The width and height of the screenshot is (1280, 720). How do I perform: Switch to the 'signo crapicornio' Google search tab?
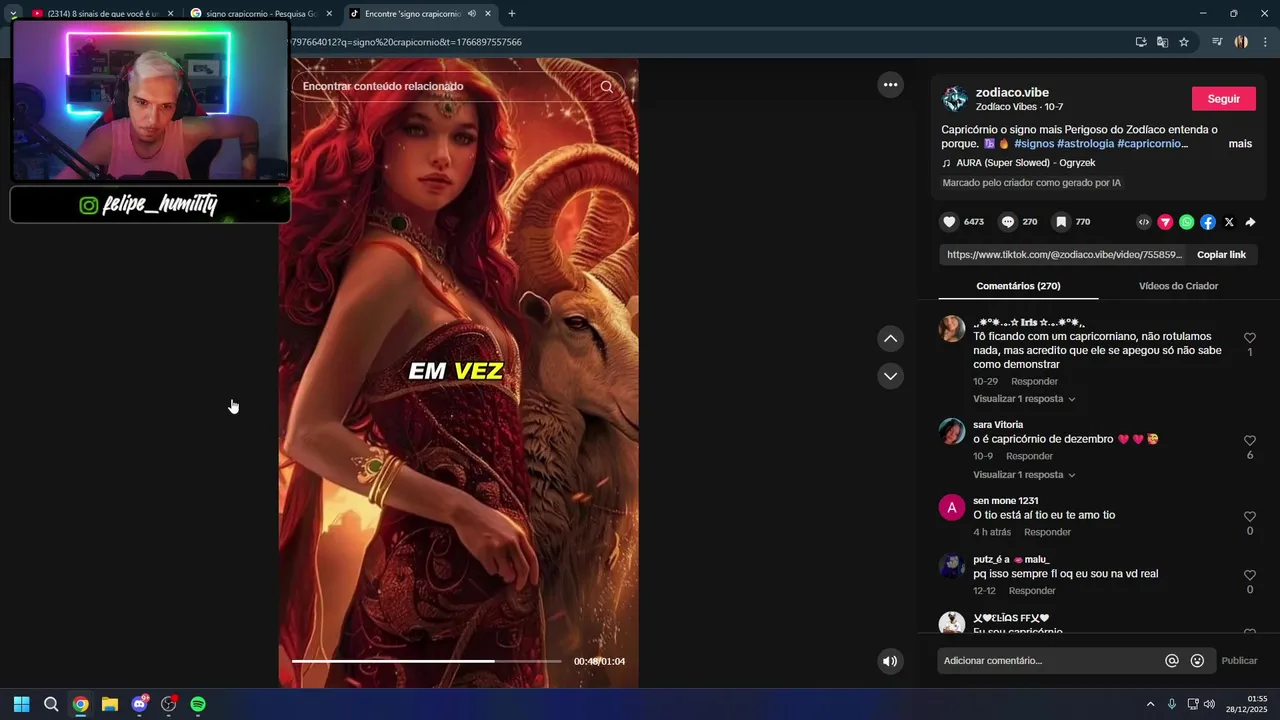260,14
